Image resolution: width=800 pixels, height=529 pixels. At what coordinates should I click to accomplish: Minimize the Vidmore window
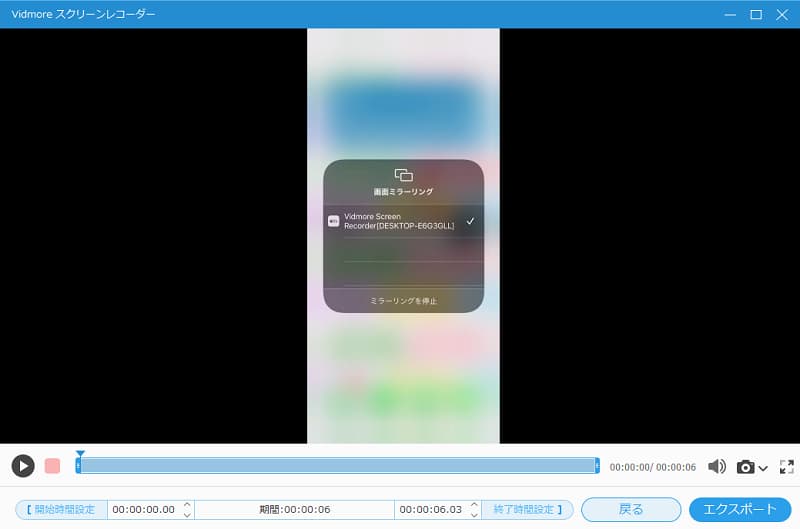[730, 15]
